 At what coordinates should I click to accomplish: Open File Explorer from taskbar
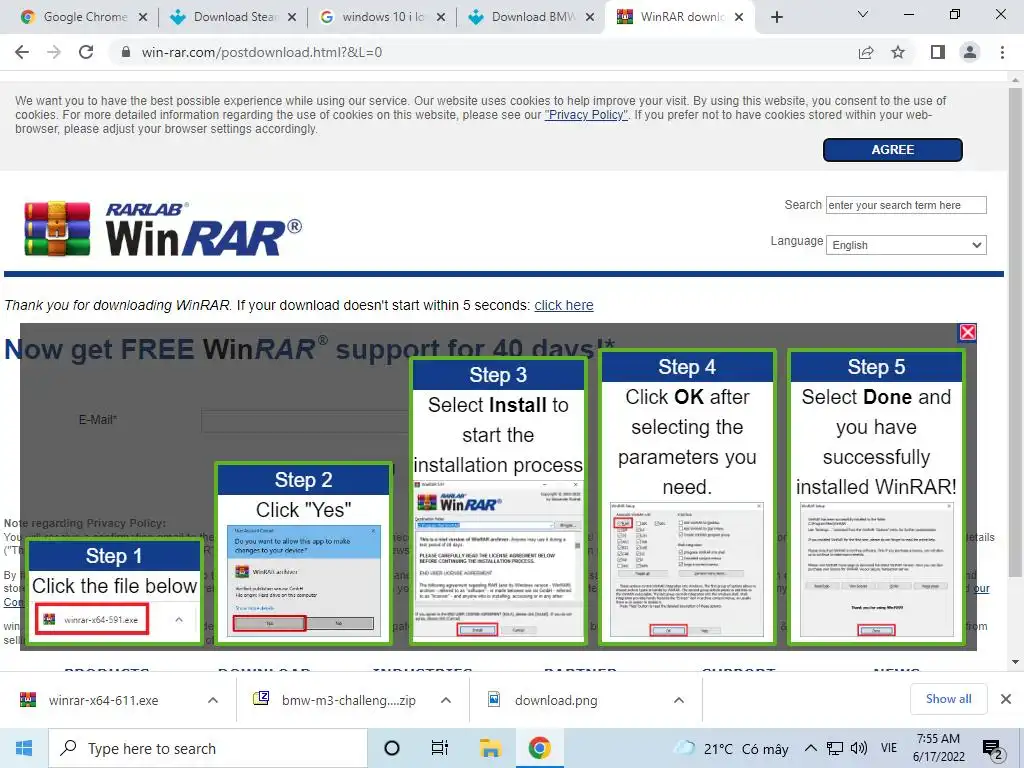pos(490,748)
